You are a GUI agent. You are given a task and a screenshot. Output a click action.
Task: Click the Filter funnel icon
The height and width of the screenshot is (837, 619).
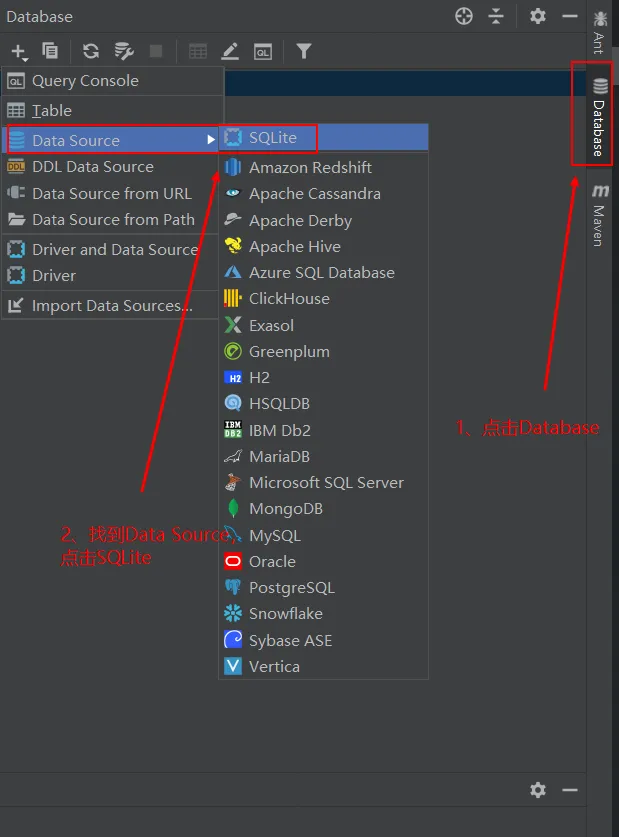[x=303, y=51]
